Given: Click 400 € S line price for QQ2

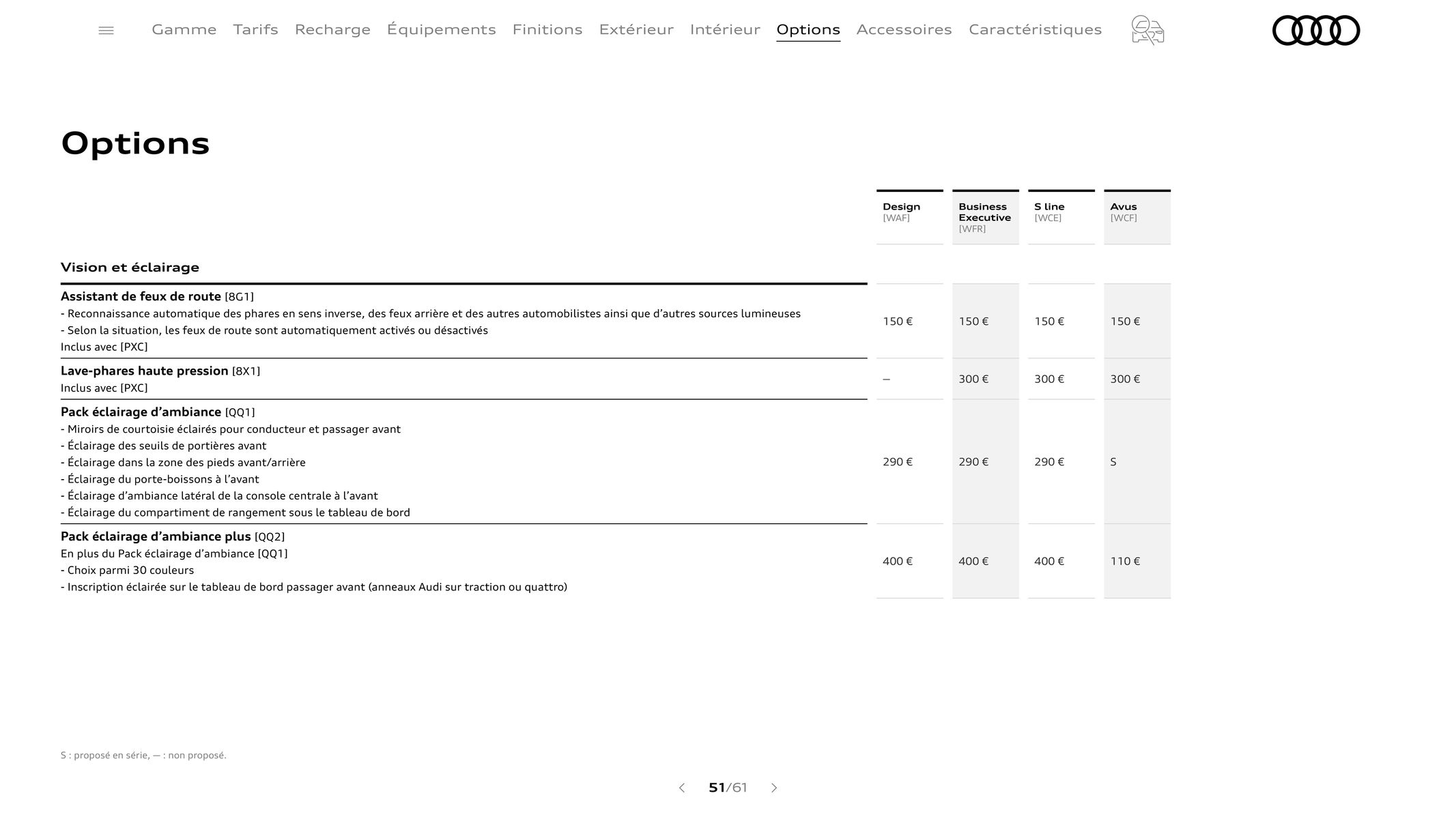Looking at the screenshot, I should pos(1049,562).
